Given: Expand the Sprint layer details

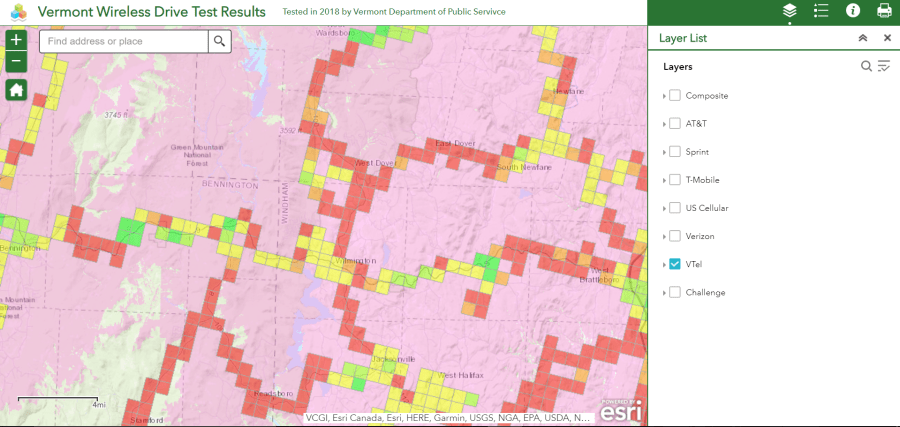Looking at the screenshot, I should pyautogui.click(x=664, y=152).
